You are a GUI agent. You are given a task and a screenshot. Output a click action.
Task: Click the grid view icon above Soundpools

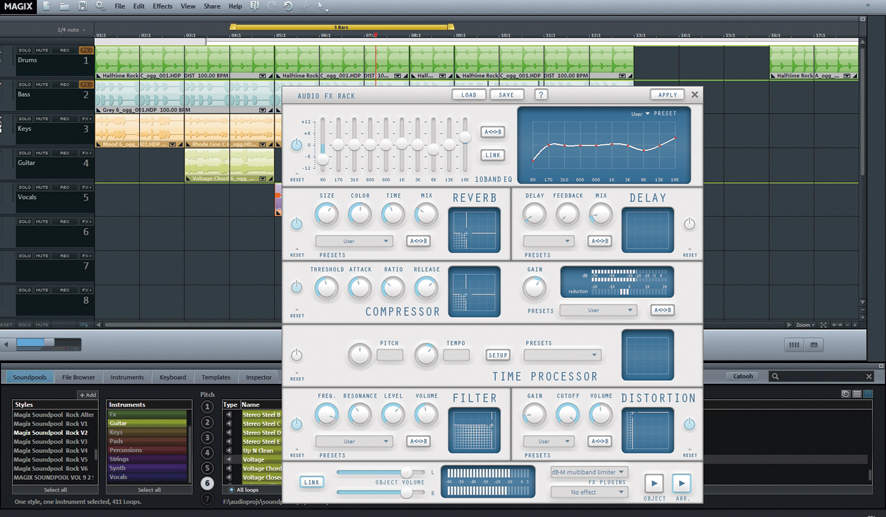coord(794,345)
